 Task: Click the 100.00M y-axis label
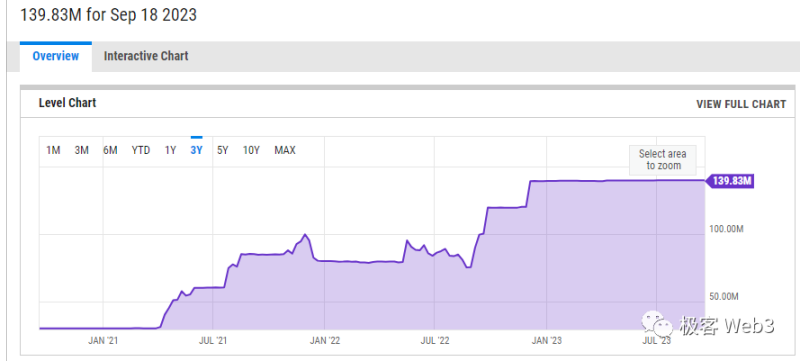(x=727, y=229)
